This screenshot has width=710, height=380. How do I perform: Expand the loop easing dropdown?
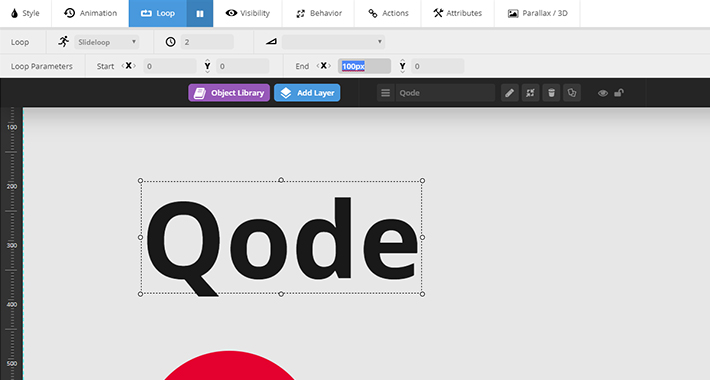click(333, 42)
